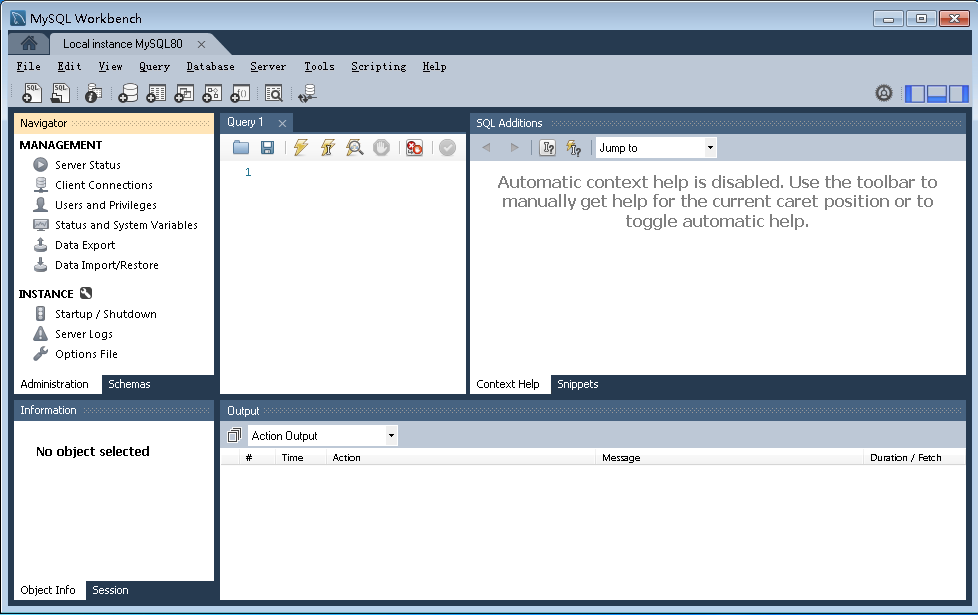Open the Tools menu

(x=319, y=66)
